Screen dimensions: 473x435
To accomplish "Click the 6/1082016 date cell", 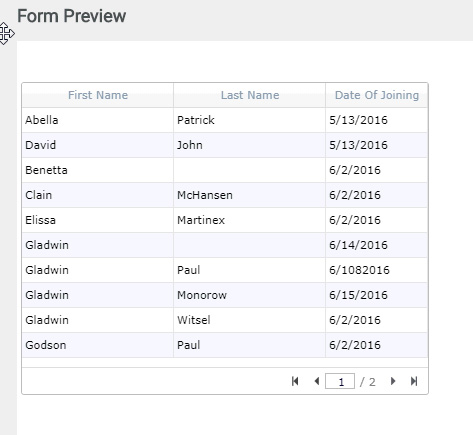I will pos(377,270).
